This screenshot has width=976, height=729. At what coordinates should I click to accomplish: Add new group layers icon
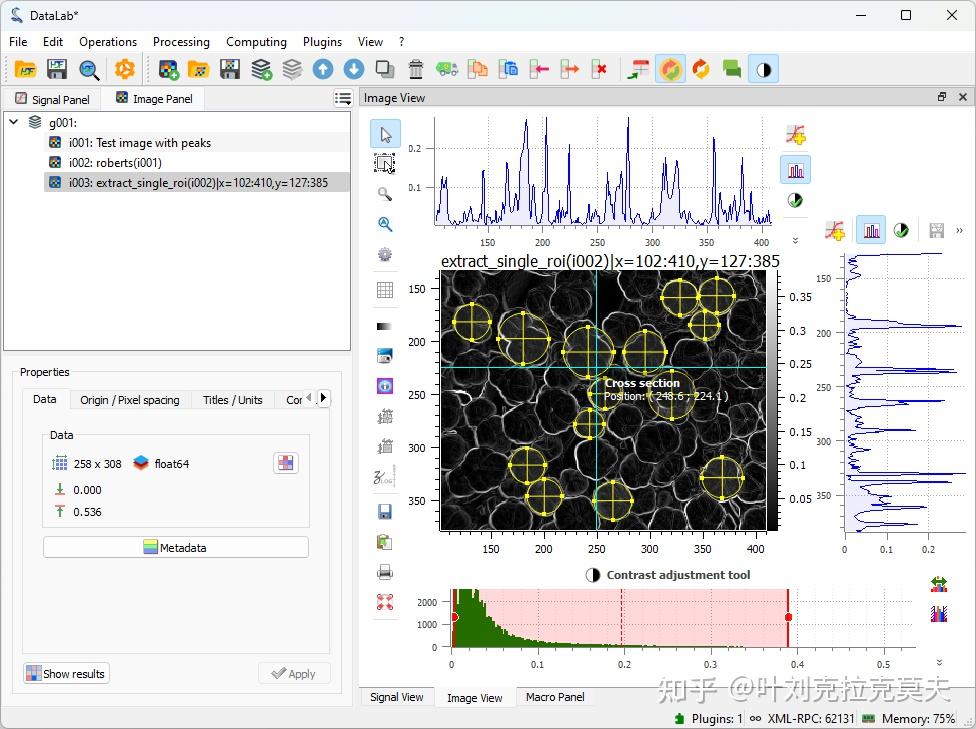coord(261,69)
